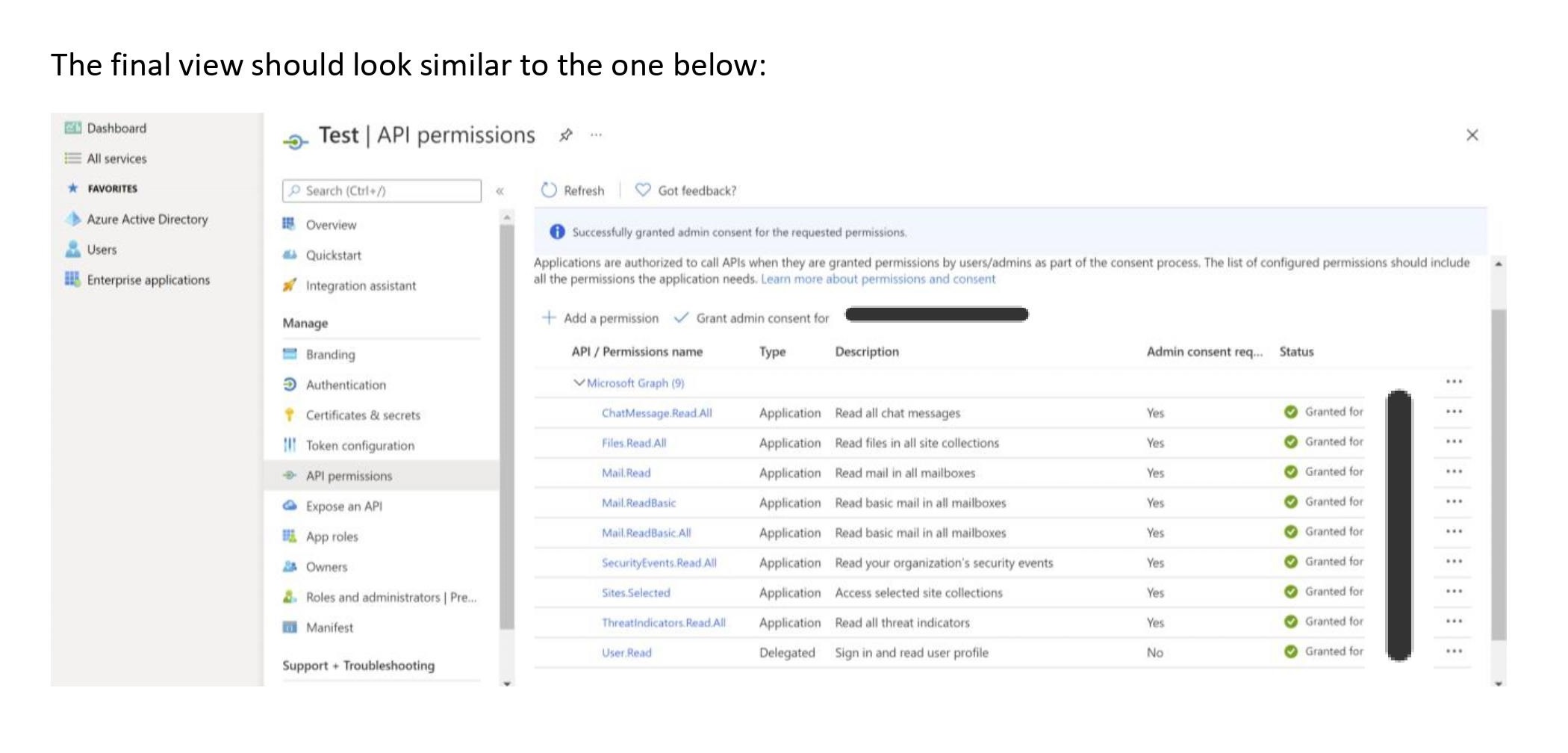The height and width of the screenshot is (753, 1568).
Task: Open Authentication settings
Action: tap(346, 385)
